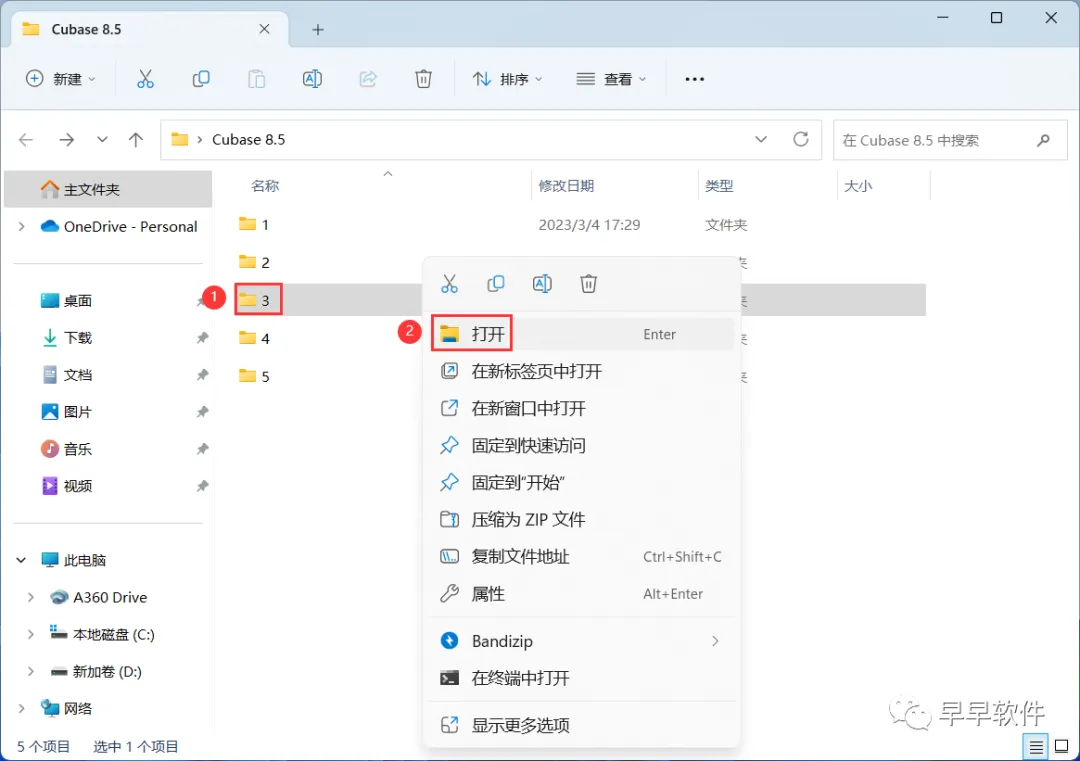This screenshot has height=761, width=1080.
Task: Click Copy icon in the context menu
Action: (x=495, y=283)
